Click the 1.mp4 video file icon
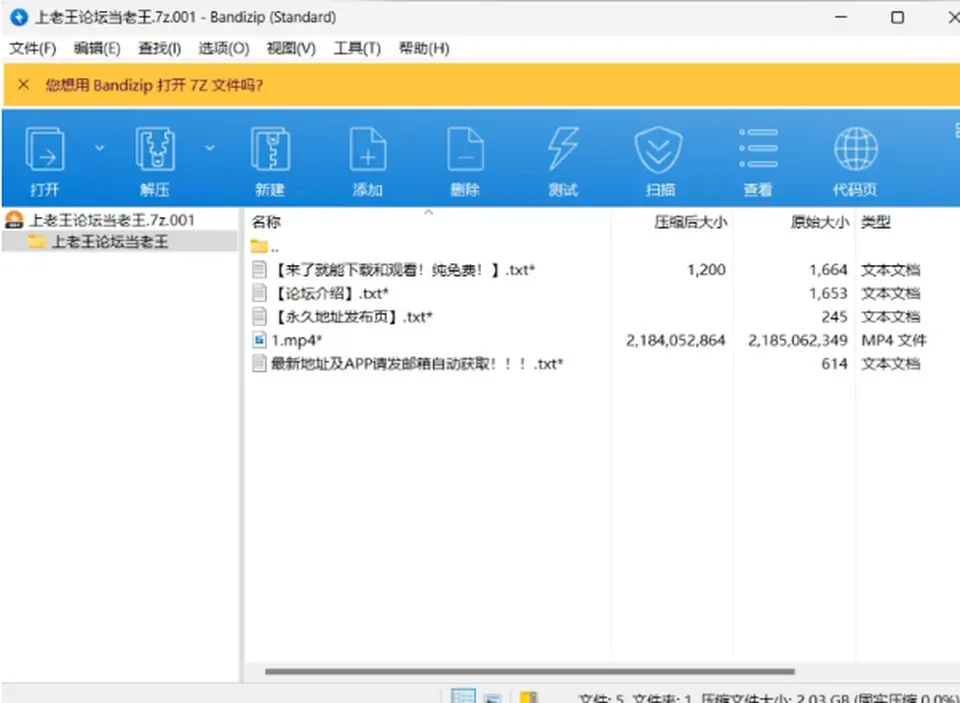Screen dimensions: 960x703 tap(260, 340)
